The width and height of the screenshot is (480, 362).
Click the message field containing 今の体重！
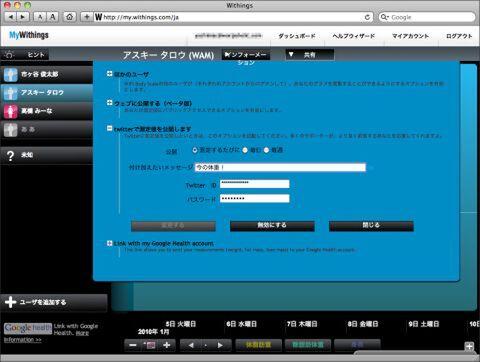280,167
